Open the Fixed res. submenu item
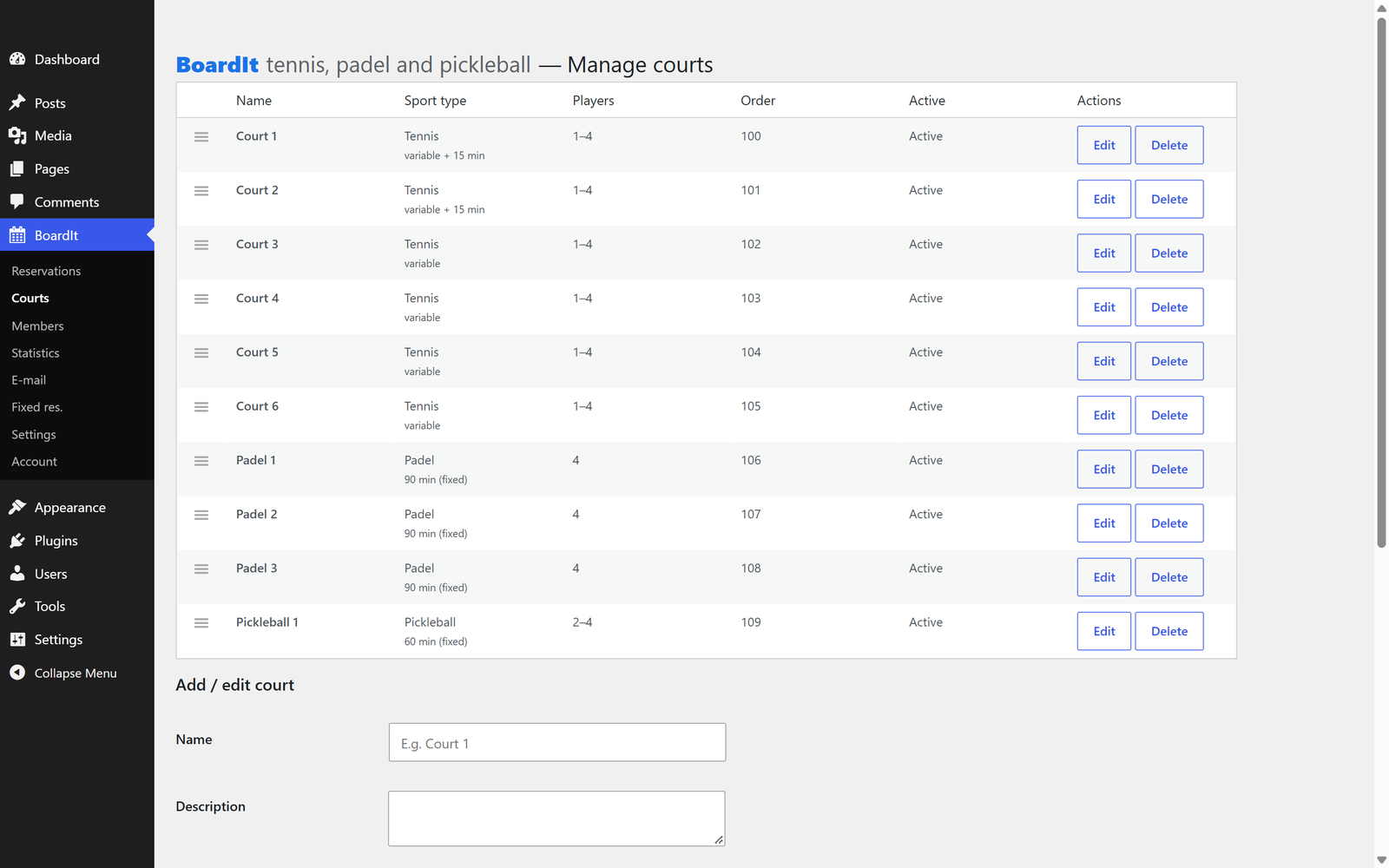This screenshot has height=868, width=1389. pyautogui.click(x=37, y=406)
